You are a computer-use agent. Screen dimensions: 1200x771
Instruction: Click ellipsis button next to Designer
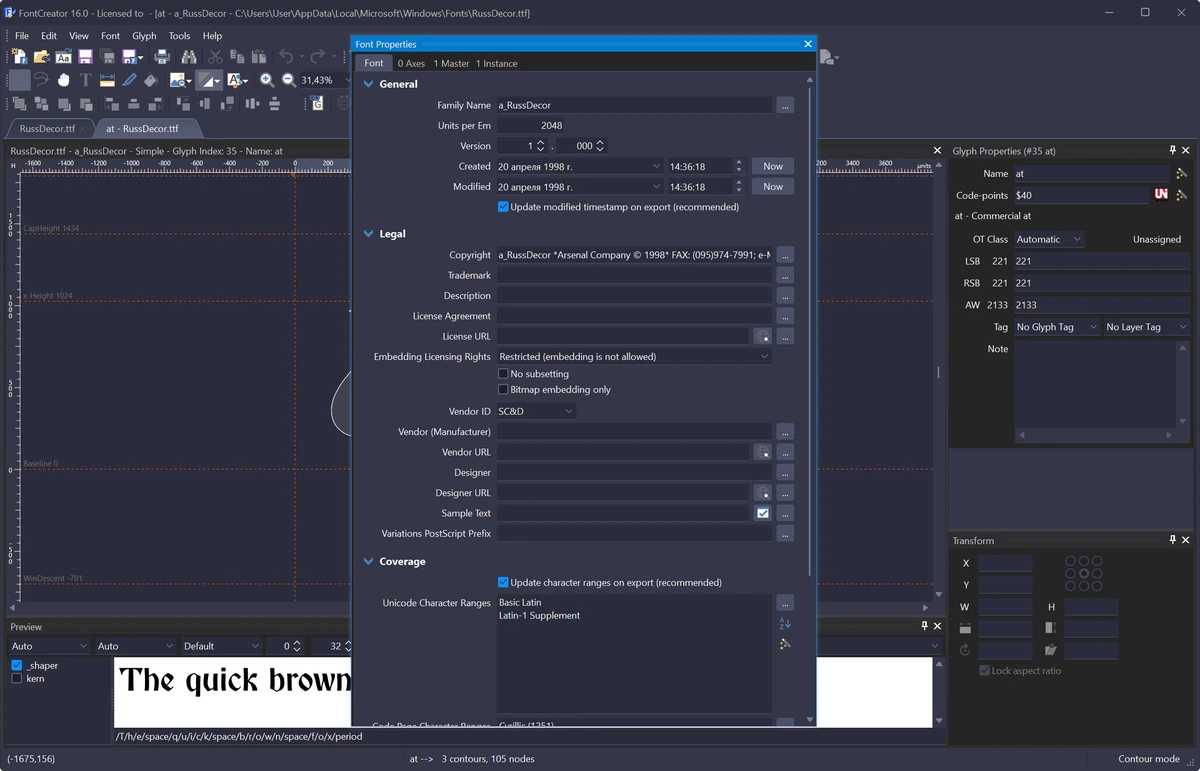[785, 472]
